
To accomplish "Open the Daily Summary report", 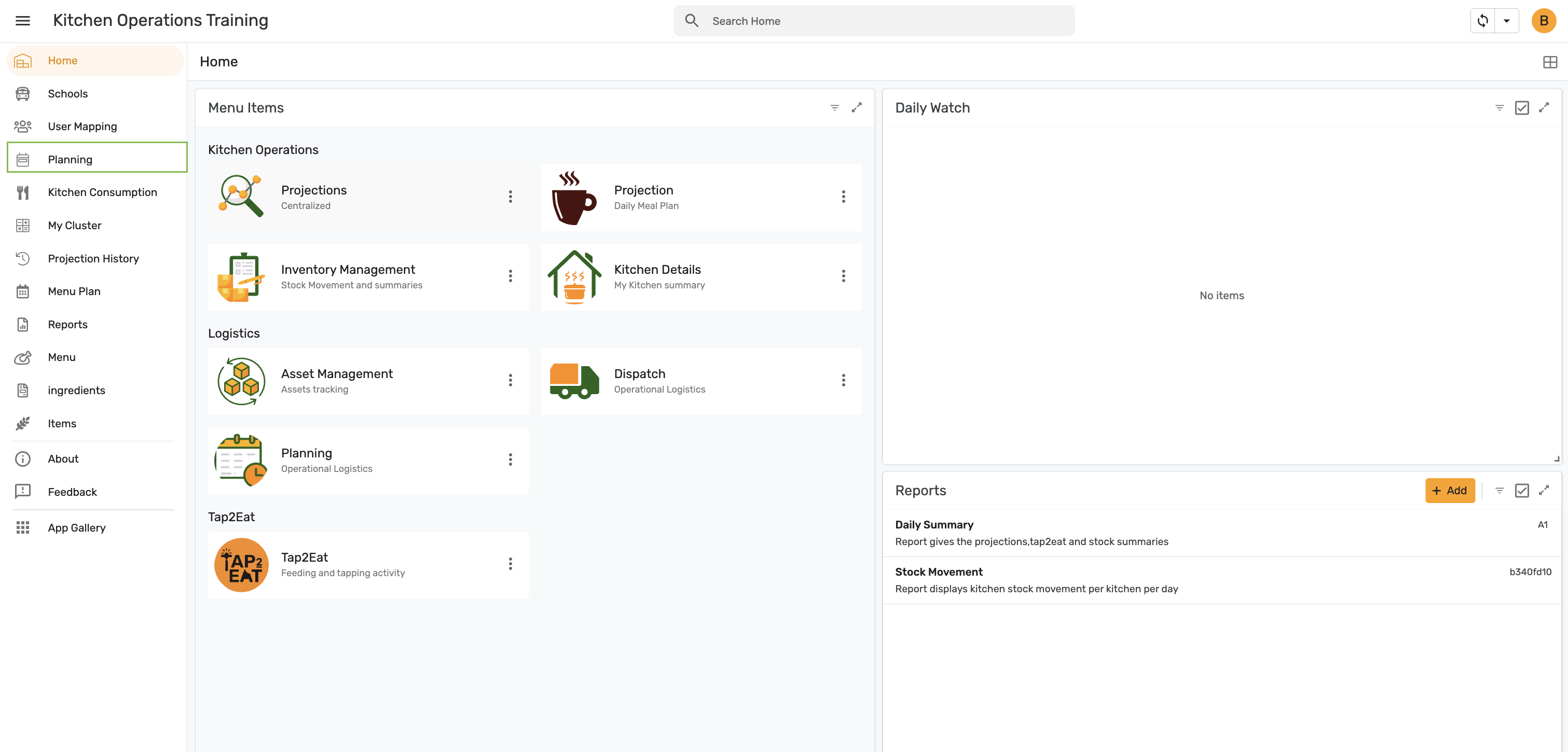I will (x=1221, y=533).
